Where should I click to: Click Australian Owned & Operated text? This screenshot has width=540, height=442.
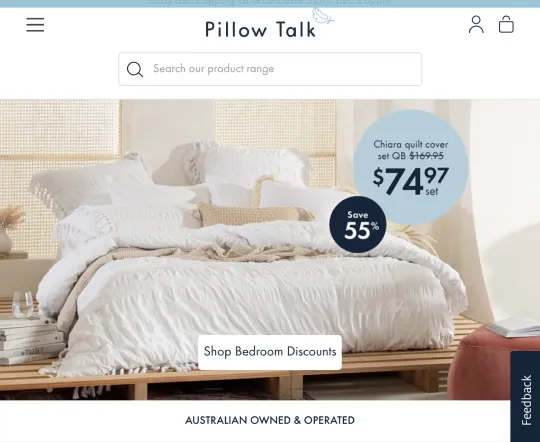[x=270, y=420]
